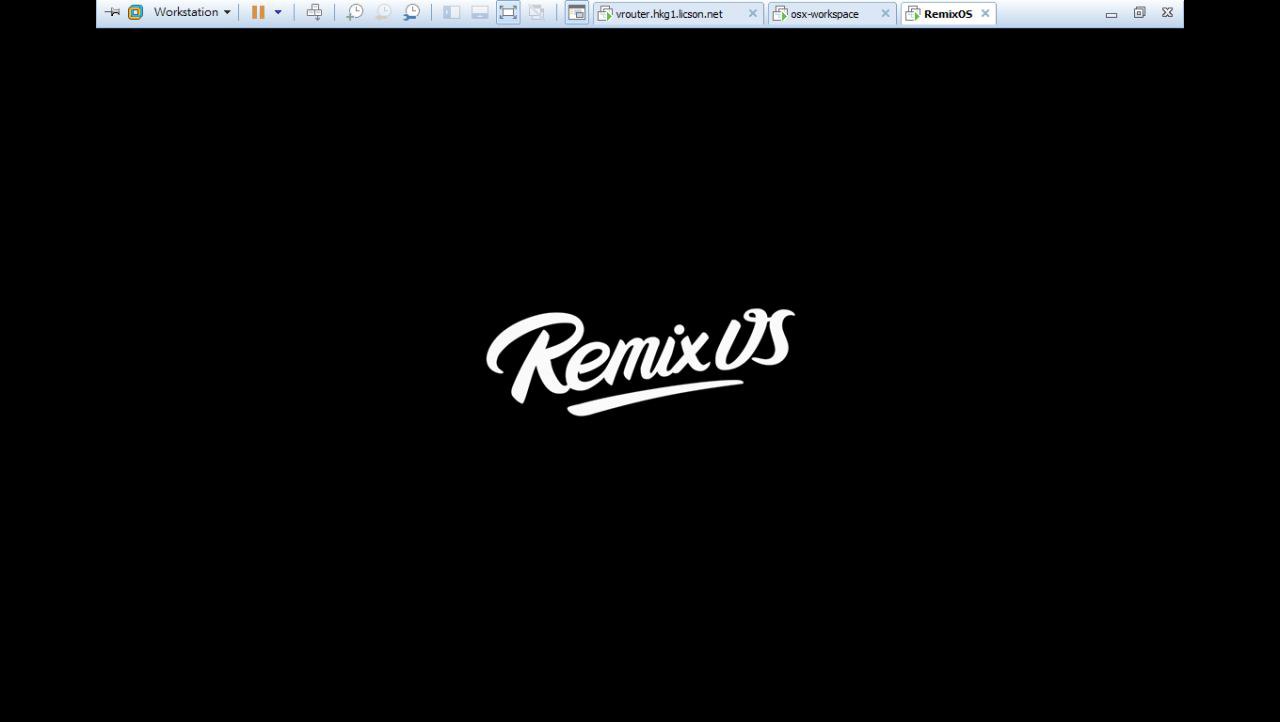
Task: Take a snapshot of this virtual machine
Action: pos(355,12)
